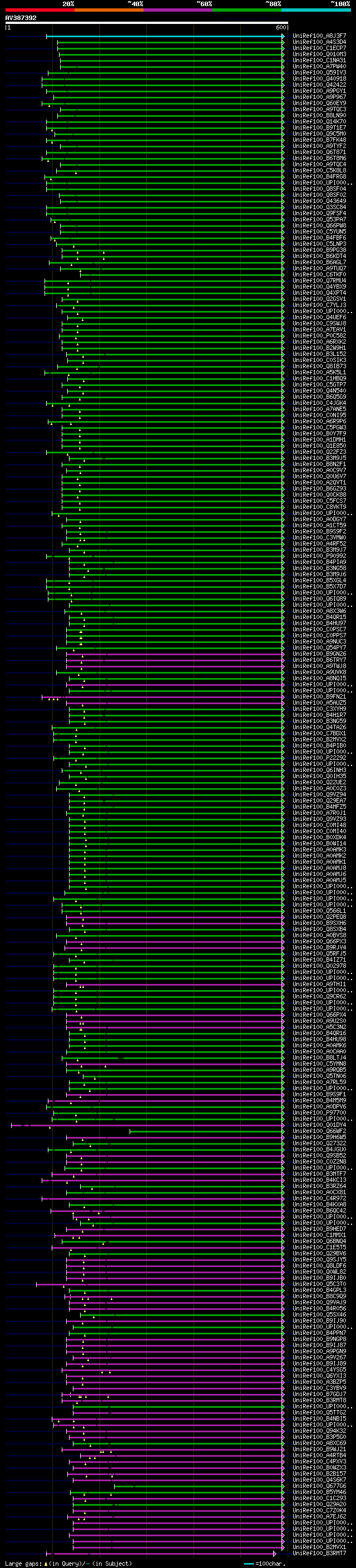
Task: Select hit label UniRef100_Q43649
Action: [x=319, y=201]
